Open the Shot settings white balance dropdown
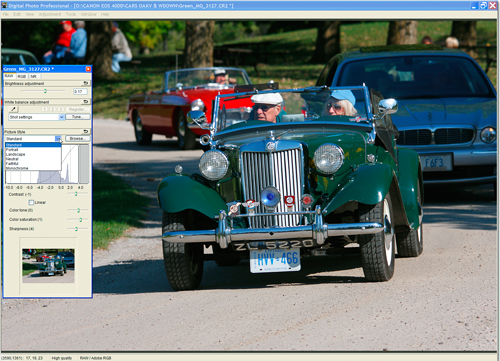The height and width of the screenshot is (361, 500). [36, 117]
